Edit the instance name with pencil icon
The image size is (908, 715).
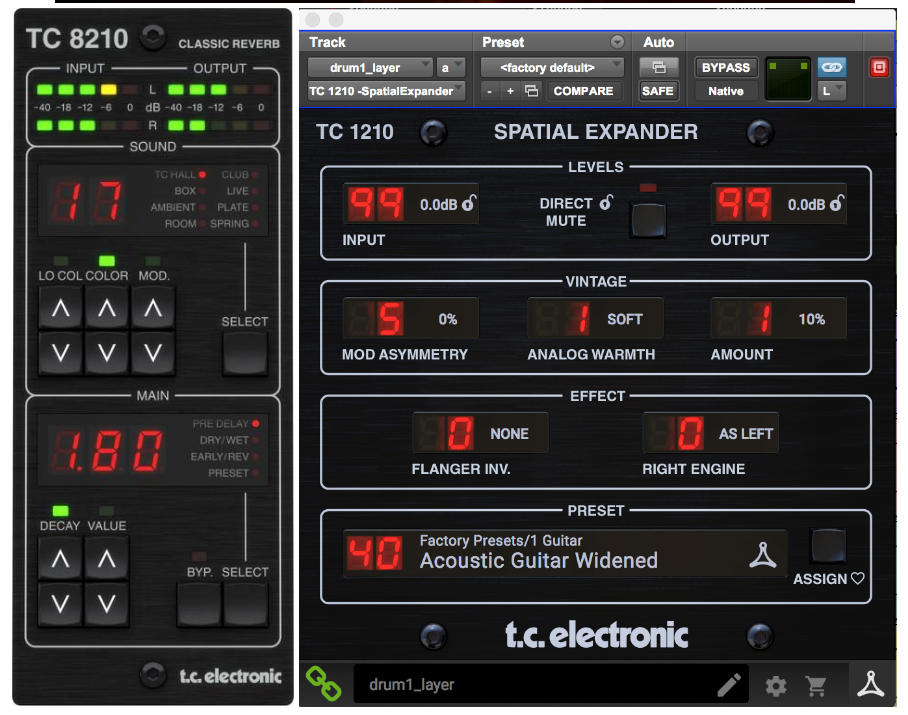pos(729,685)
